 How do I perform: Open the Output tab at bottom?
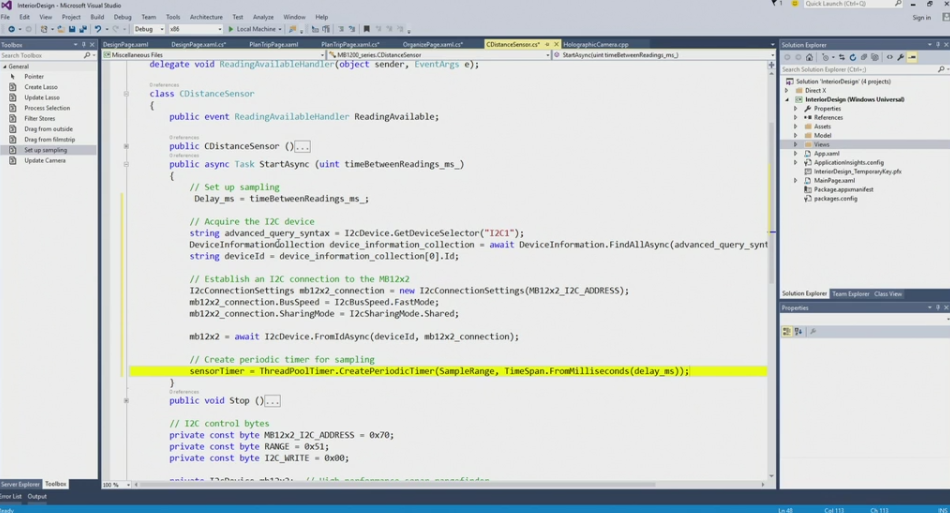37,497
